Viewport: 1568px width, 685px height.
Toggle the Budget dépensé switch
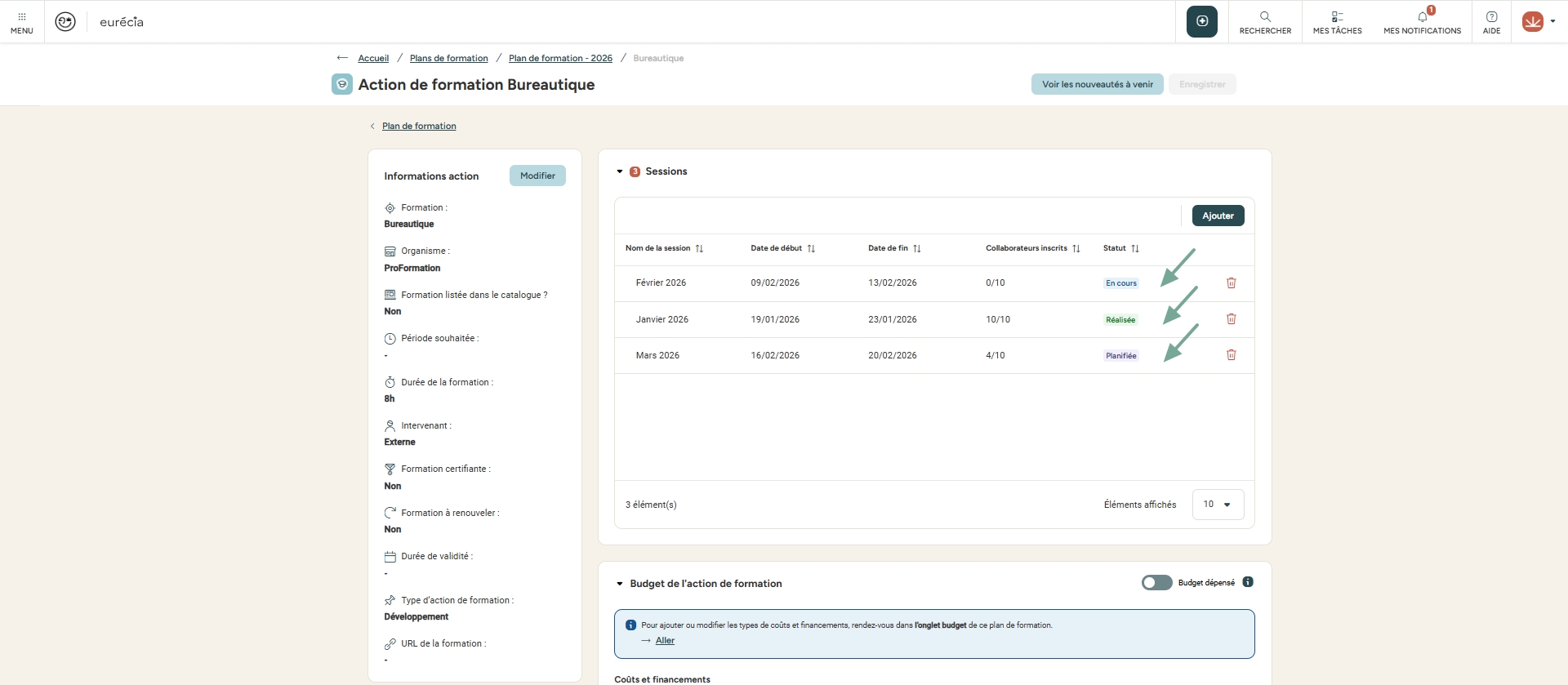1156,583
